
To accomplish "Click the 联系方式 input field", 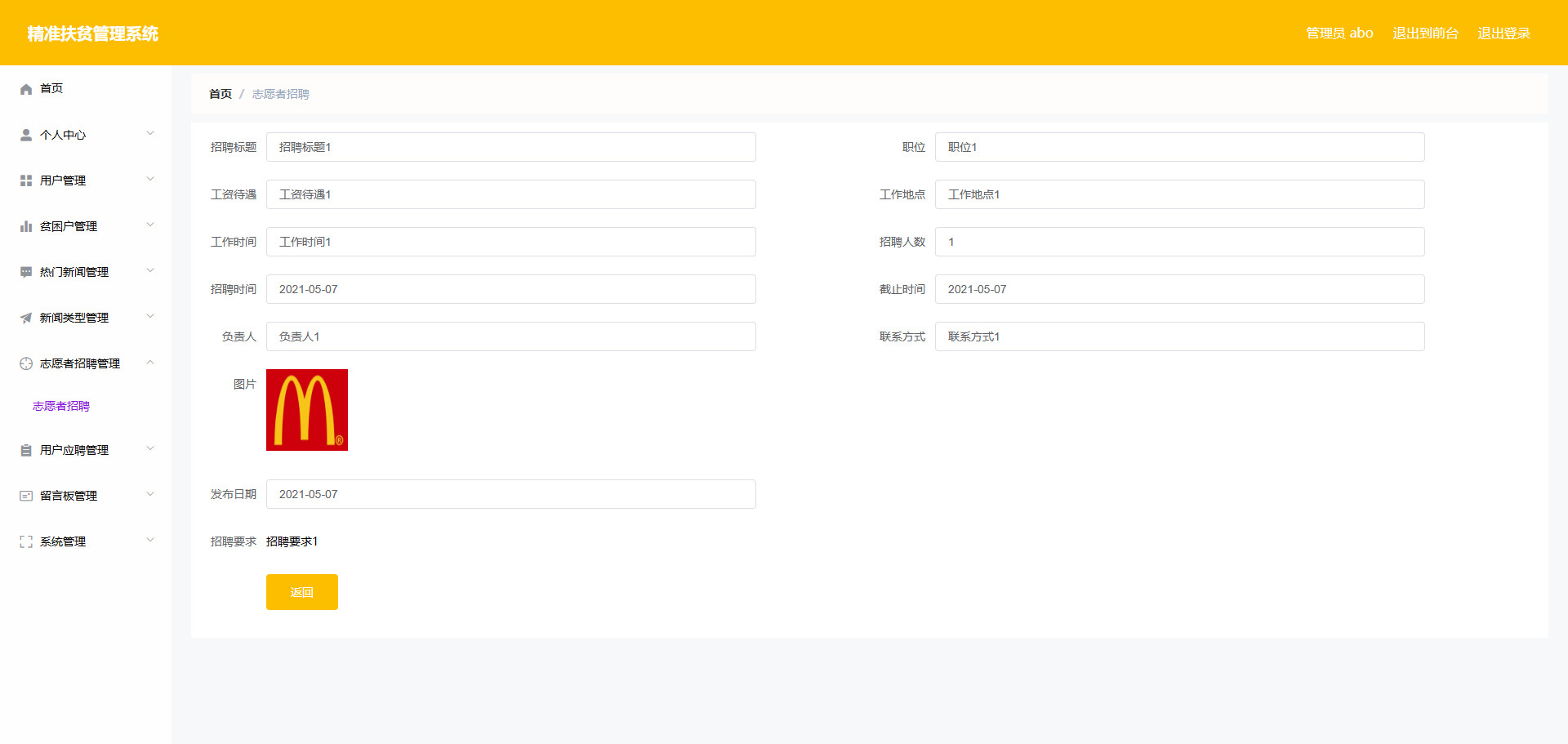I will point(1180,336).
